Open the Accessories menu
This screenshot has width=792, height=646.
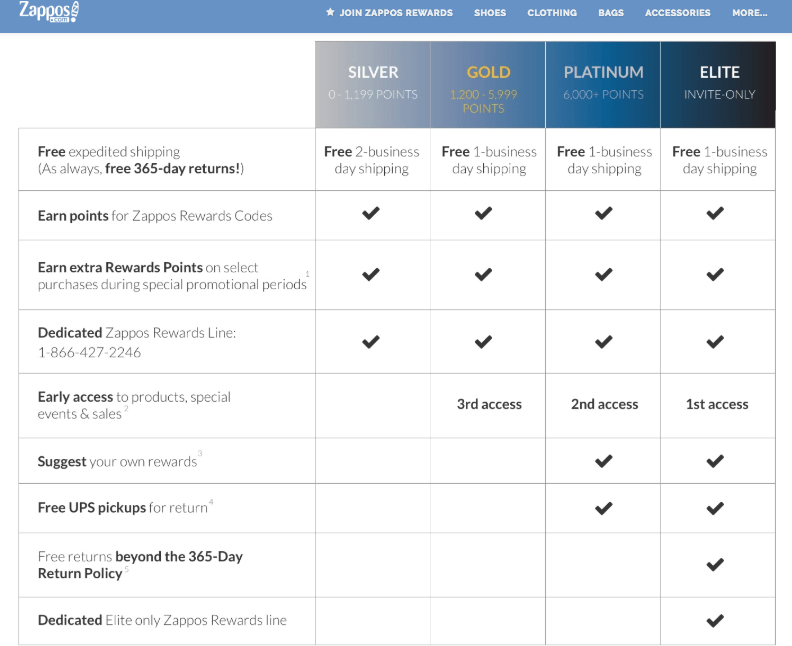[x=677, y=13]
